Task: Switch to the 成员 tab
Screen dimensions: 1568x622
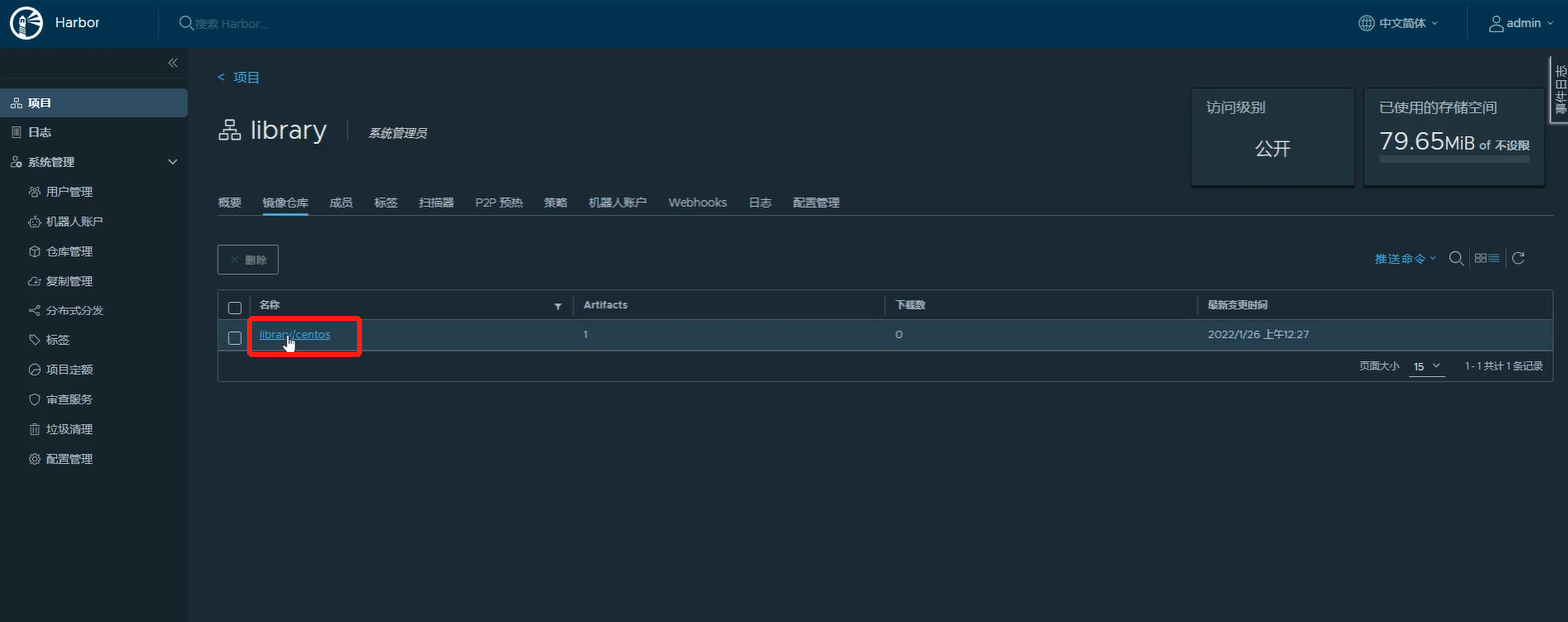Action: 341,202
